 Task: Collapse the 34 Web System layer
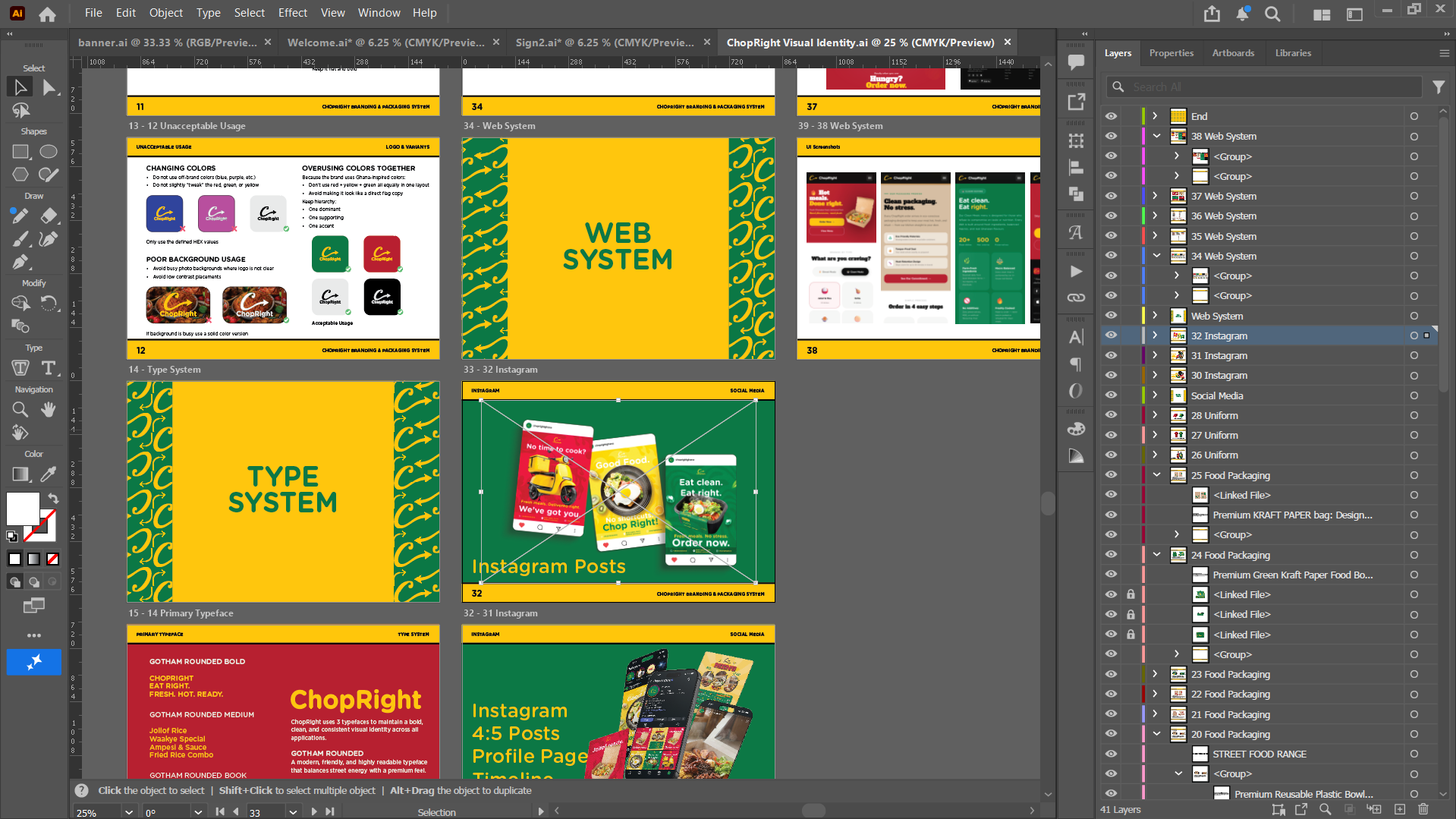click(1156, 256)
